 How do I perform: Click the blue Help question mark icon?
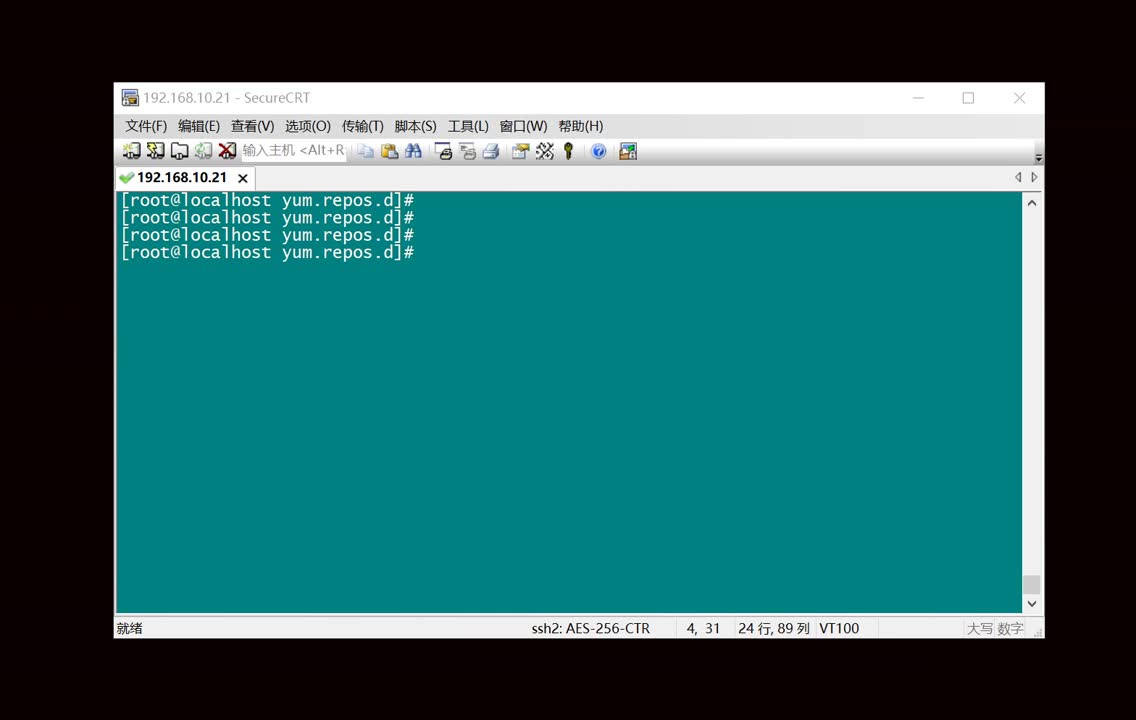click(x=598, y=151)
